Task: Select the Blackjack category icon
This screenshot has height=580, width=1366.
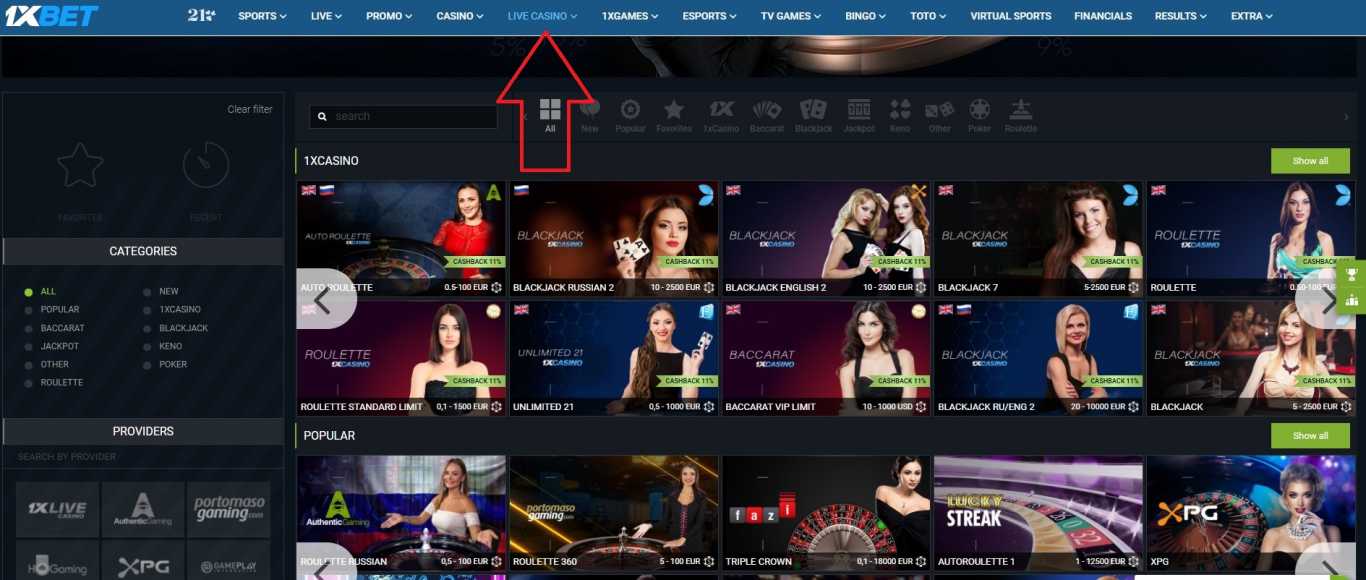Action: 813,110
